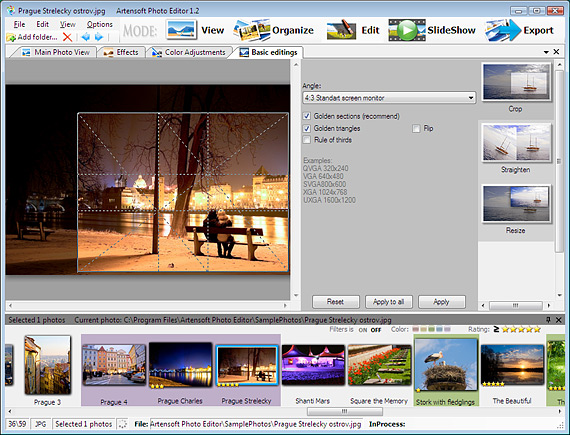This screenshot has width=570, height=435.
Task: Select the Resize tool thumbnail
Action: (x=516, y=203)
